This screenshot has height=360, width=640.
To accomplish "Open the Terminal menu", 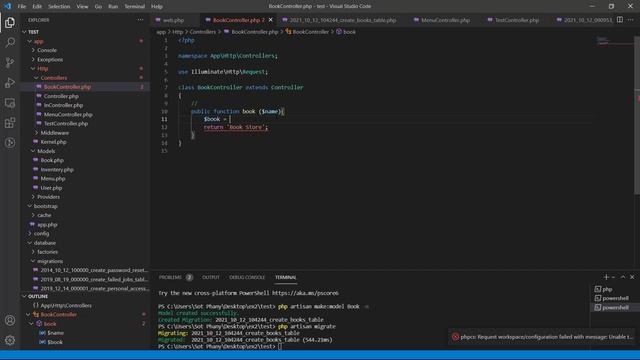I will click(135, 7).
